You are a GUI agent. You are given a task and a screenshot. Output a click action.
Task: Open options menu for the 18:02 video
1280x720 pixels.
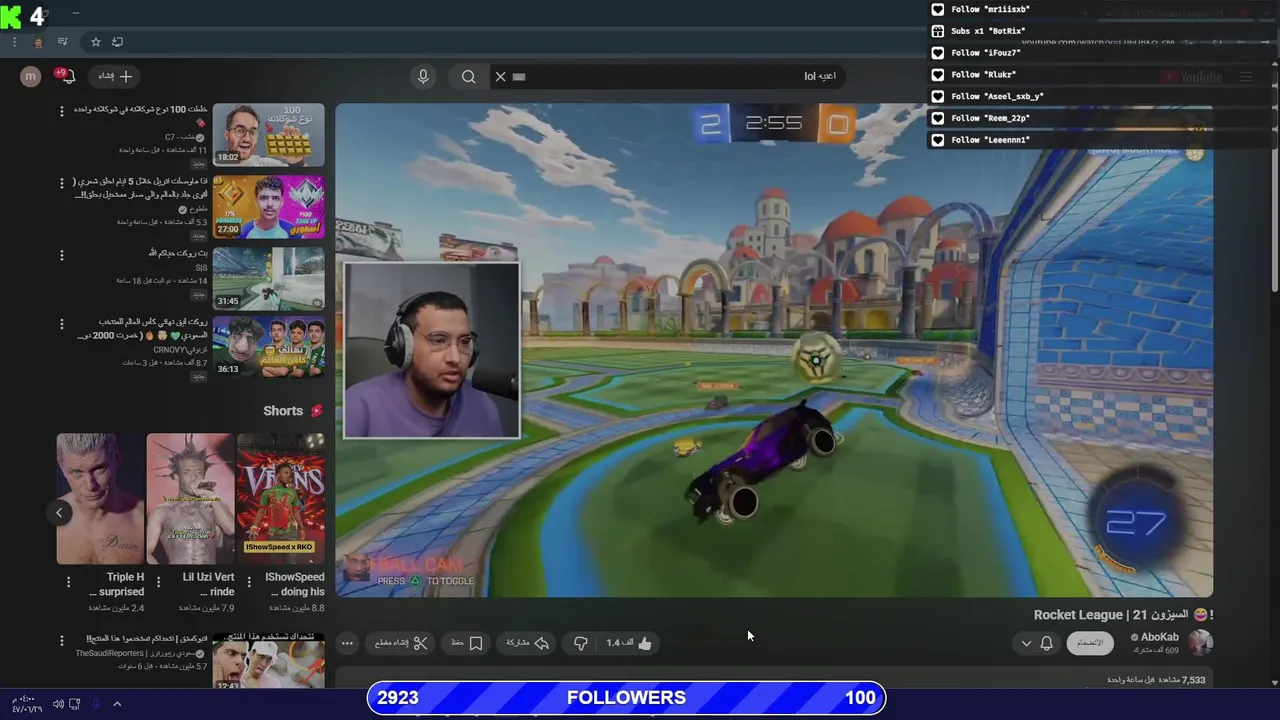[x=62, y=111]
